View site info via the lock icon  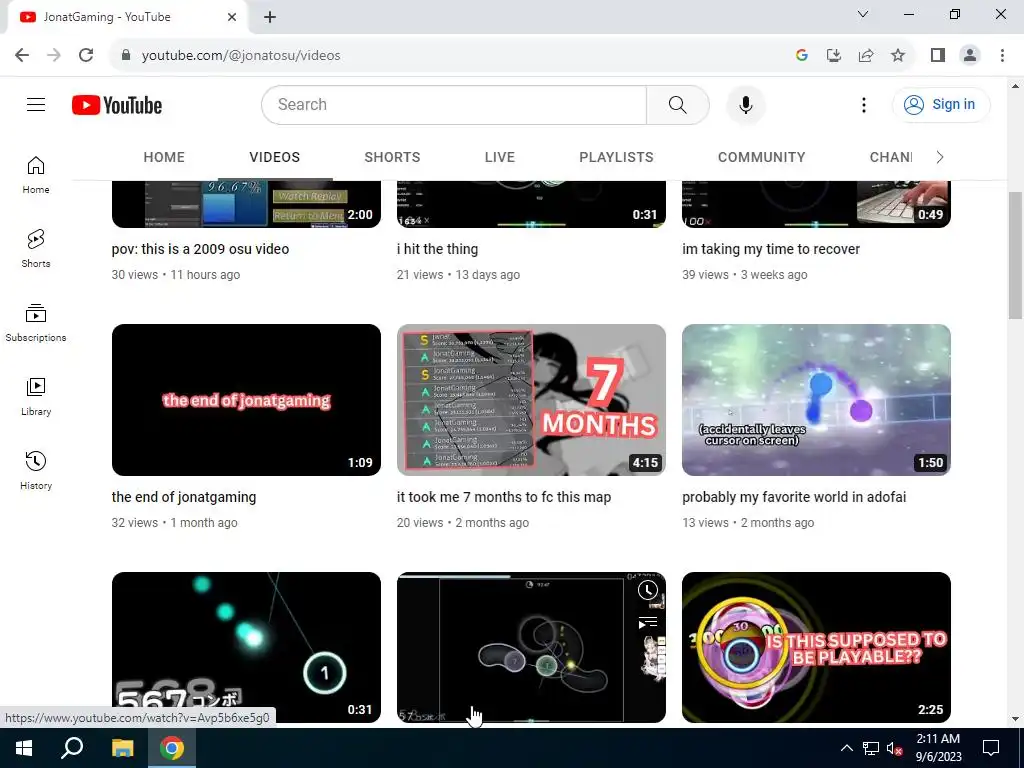pos(126,55)
